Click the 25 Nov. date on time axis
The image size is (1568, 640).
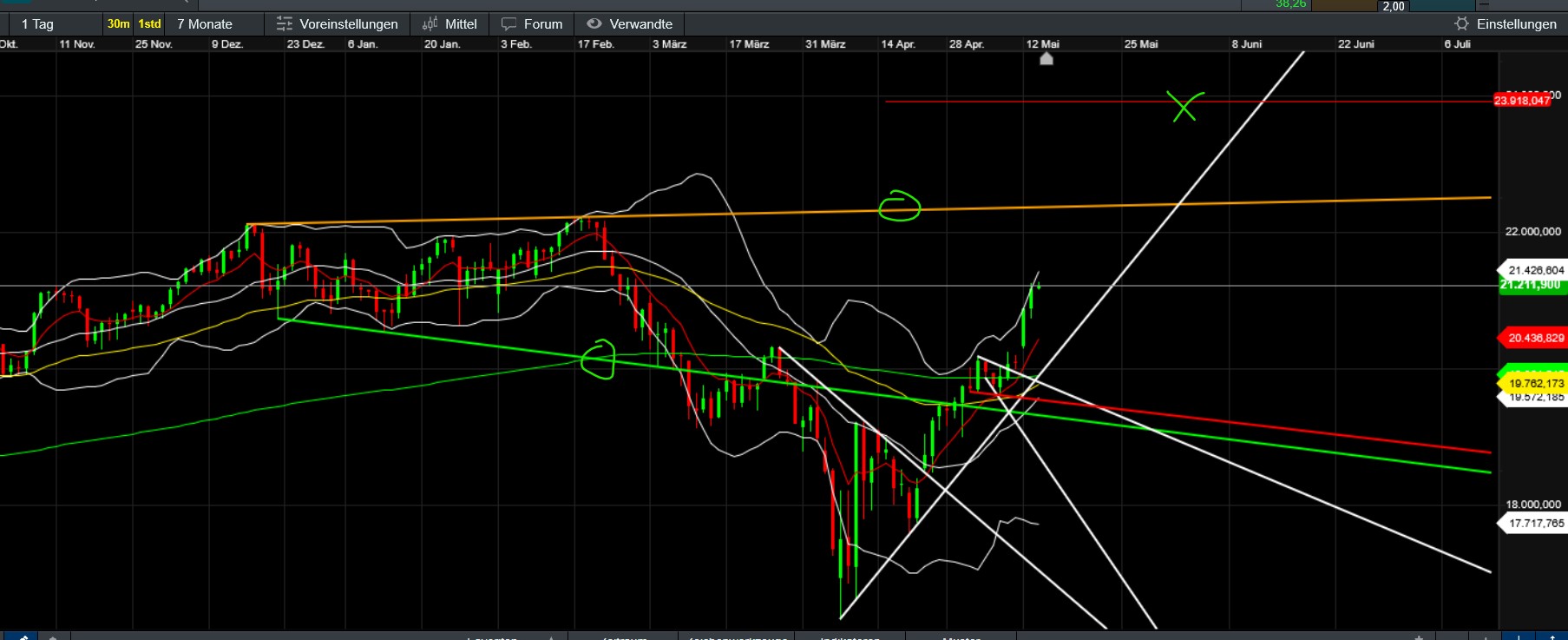tap(154, 44)
